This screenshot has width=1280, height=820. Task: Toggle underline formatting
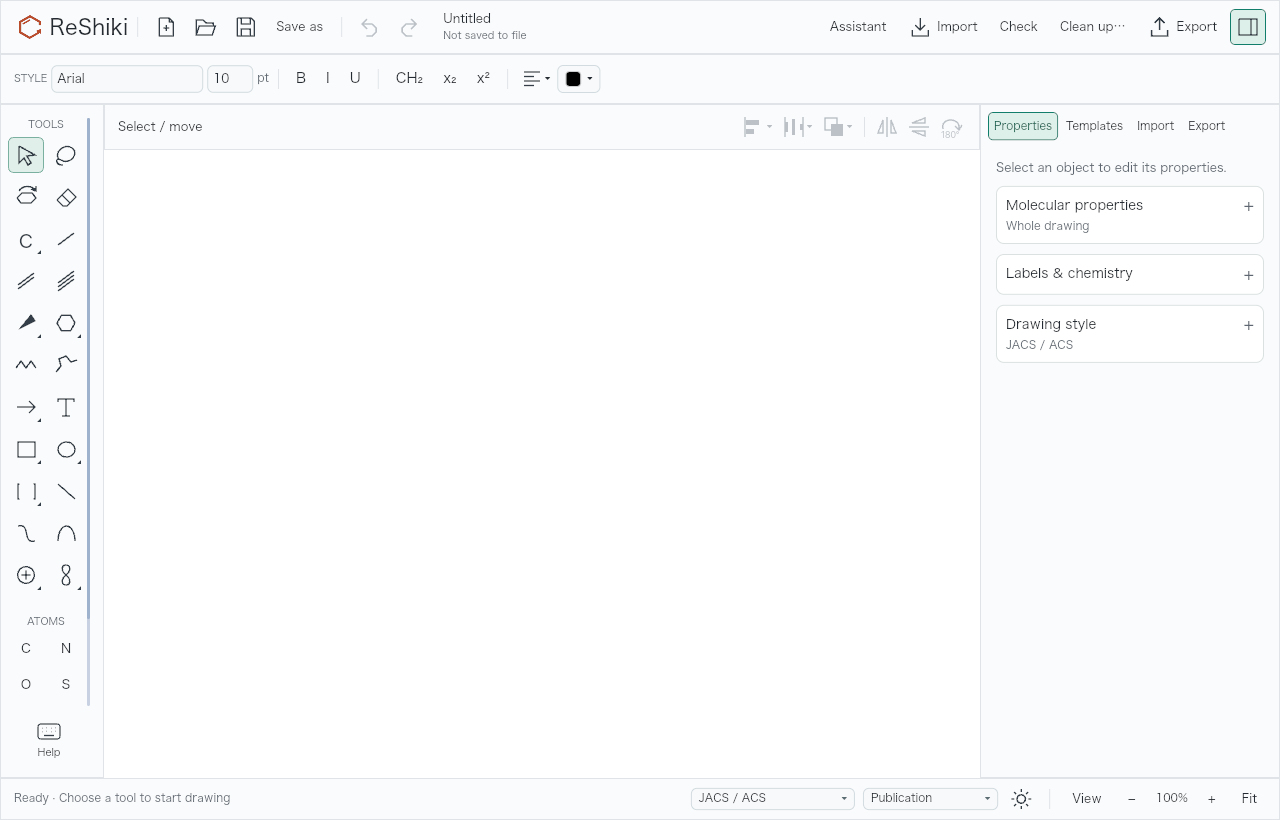coord(355,78)
